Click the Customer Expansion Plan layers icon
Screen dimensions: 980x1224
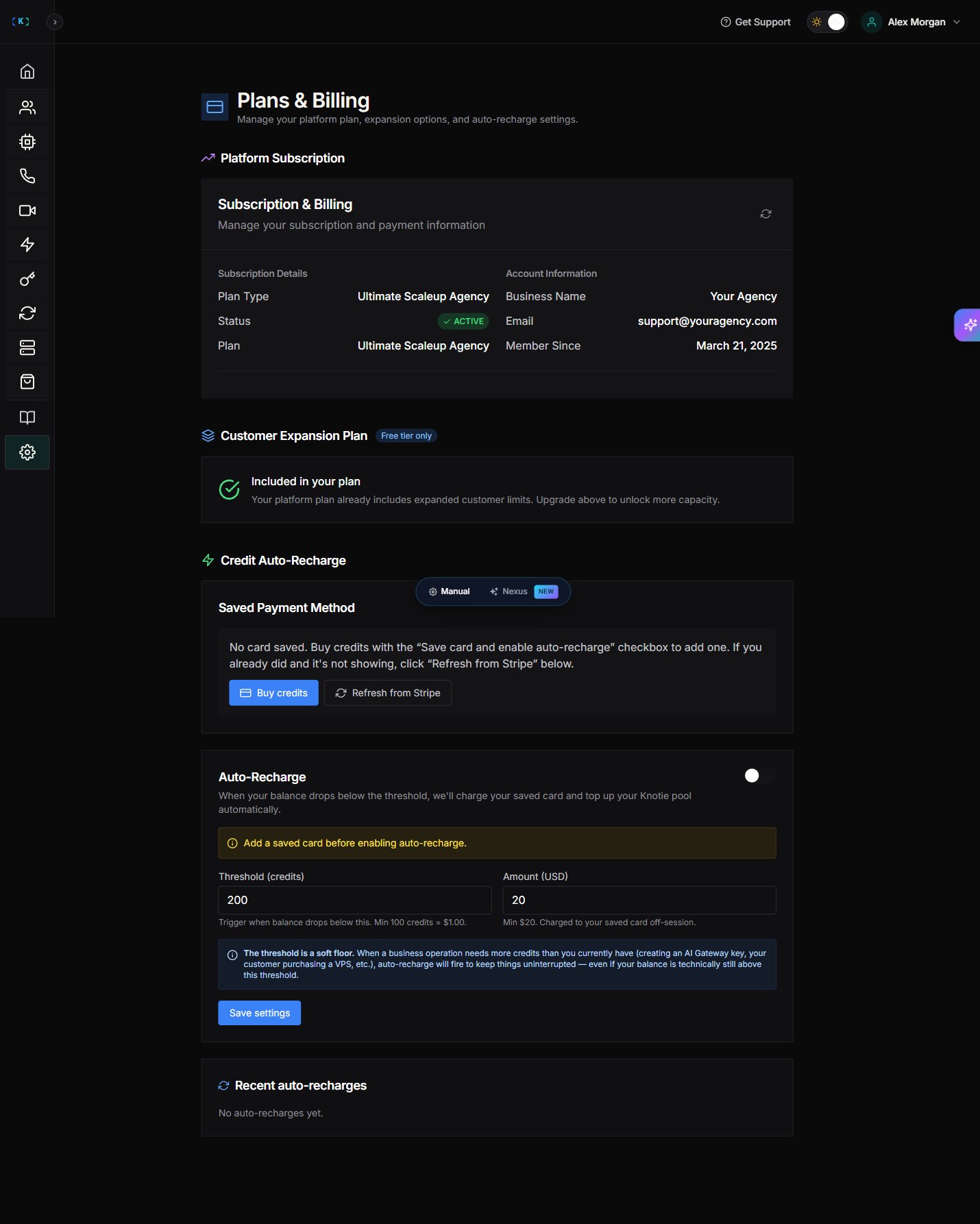pos(208,436)
